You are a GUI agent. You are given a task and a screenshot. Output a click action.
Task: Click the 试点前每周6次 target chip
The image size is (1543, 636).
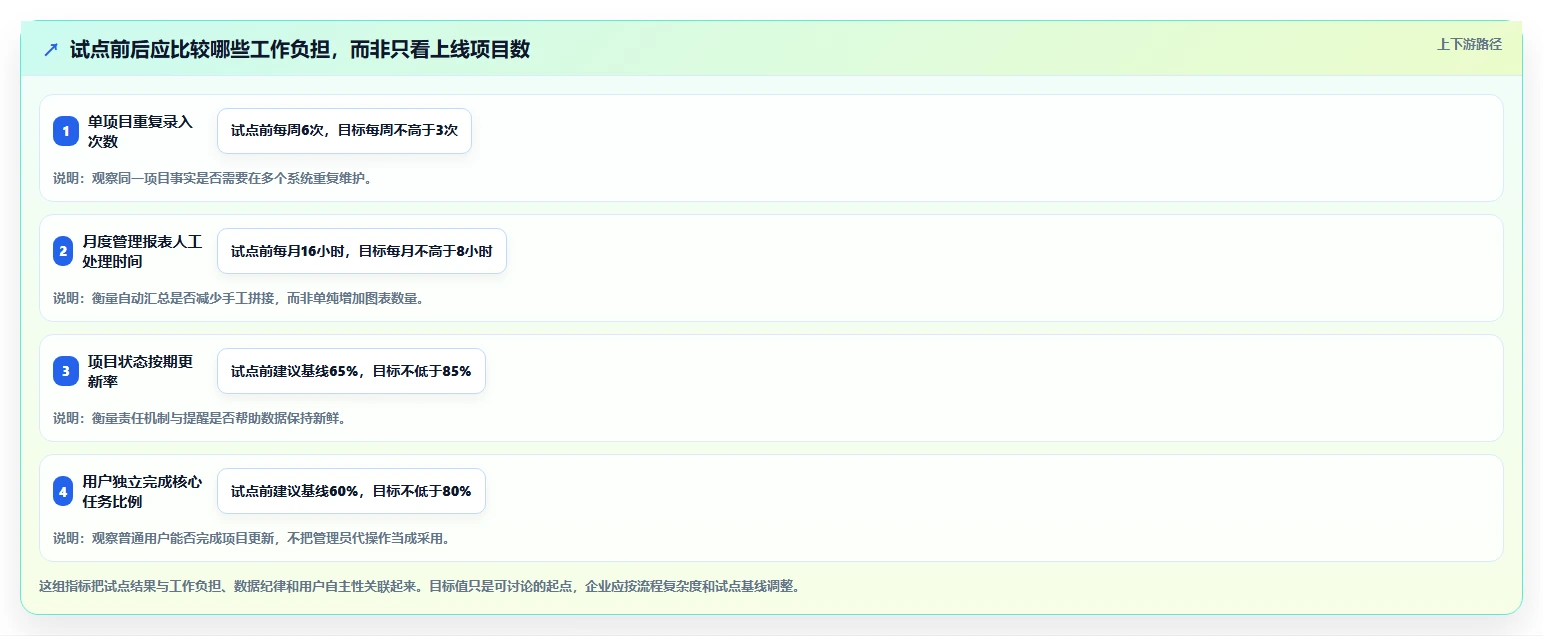click(344, 131)
